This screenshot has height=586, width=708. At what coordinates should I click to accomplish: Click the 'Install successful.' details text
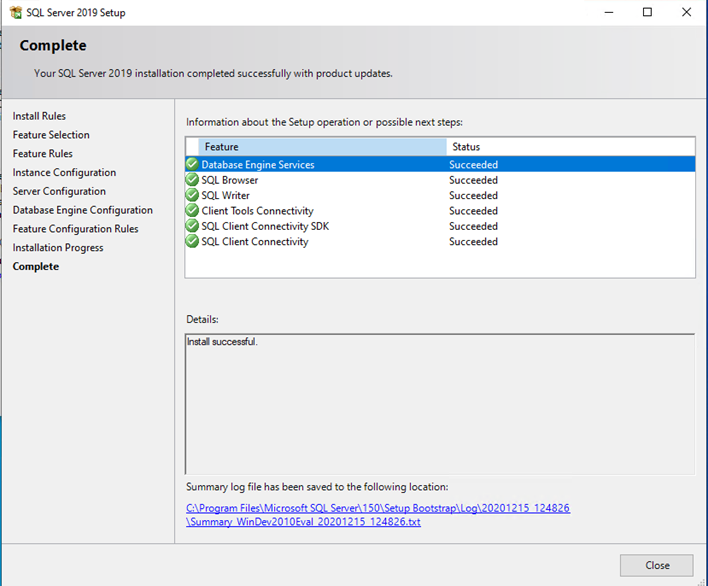click(x=222, y=342)
